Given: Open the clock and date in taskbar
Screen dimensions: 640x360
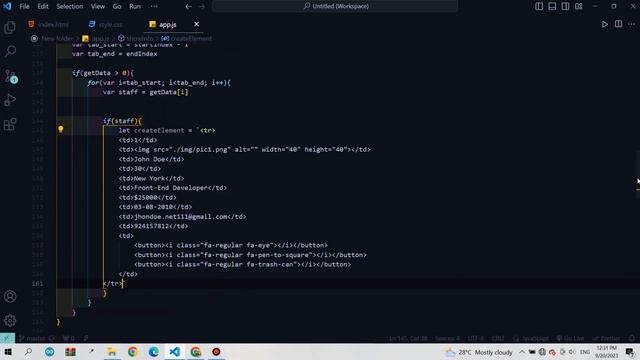Looking at the screenshot, I should [606, 352].
